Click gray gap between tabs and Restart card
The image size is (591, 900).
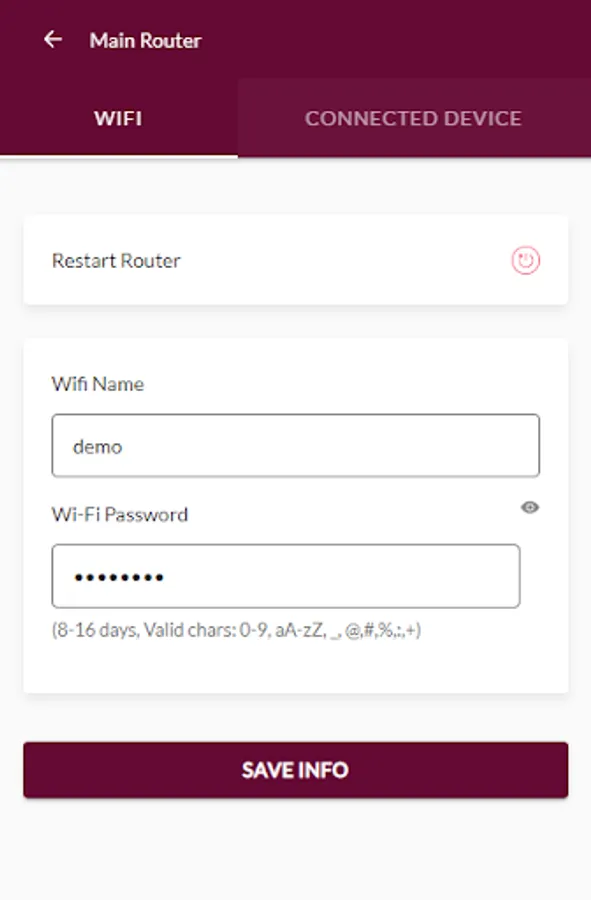coord(296,188)
